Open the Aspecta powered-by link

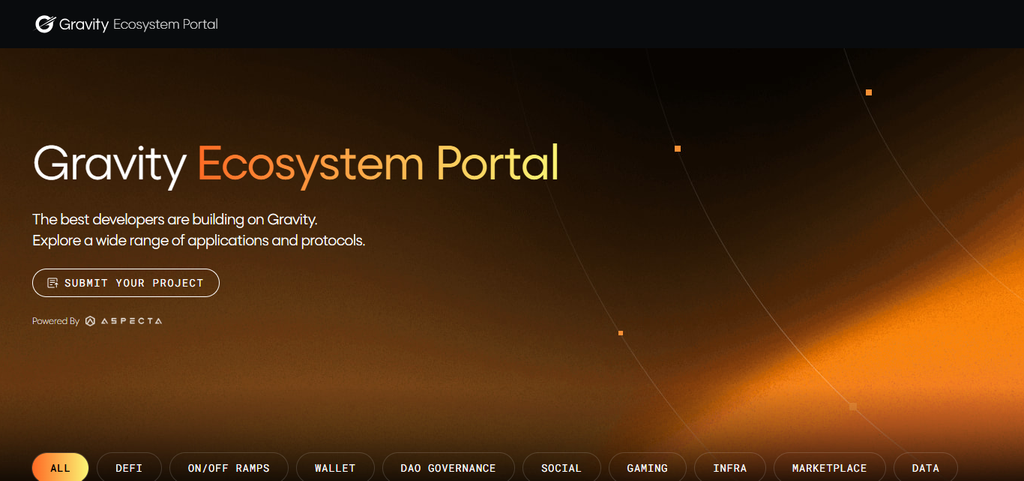click(x=123, y=321)
